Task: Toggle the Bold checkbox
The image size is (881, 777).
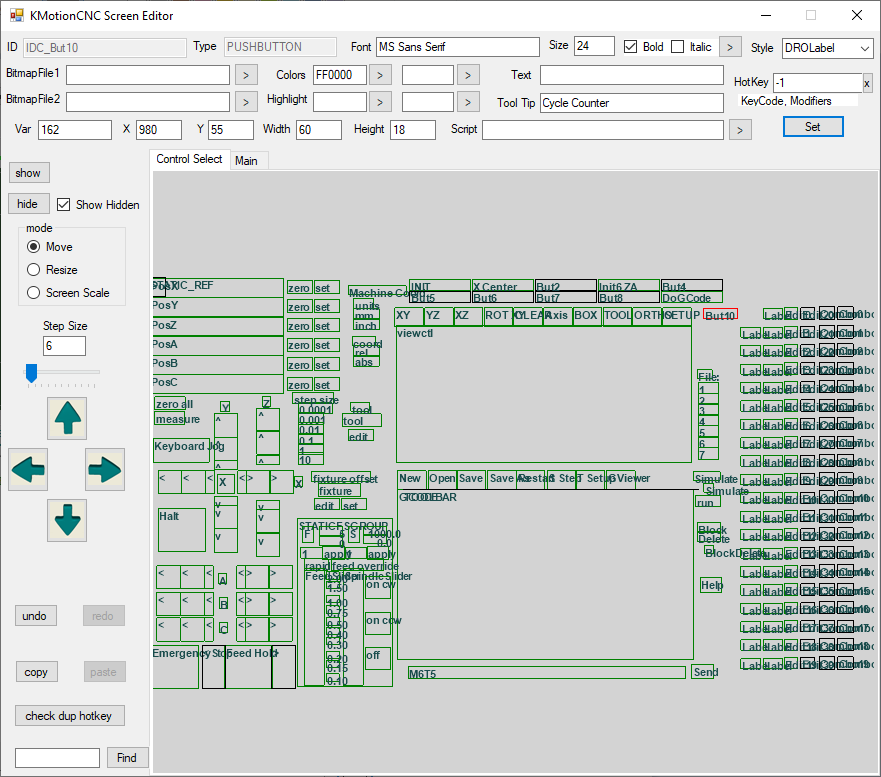Action: (631, 47)
